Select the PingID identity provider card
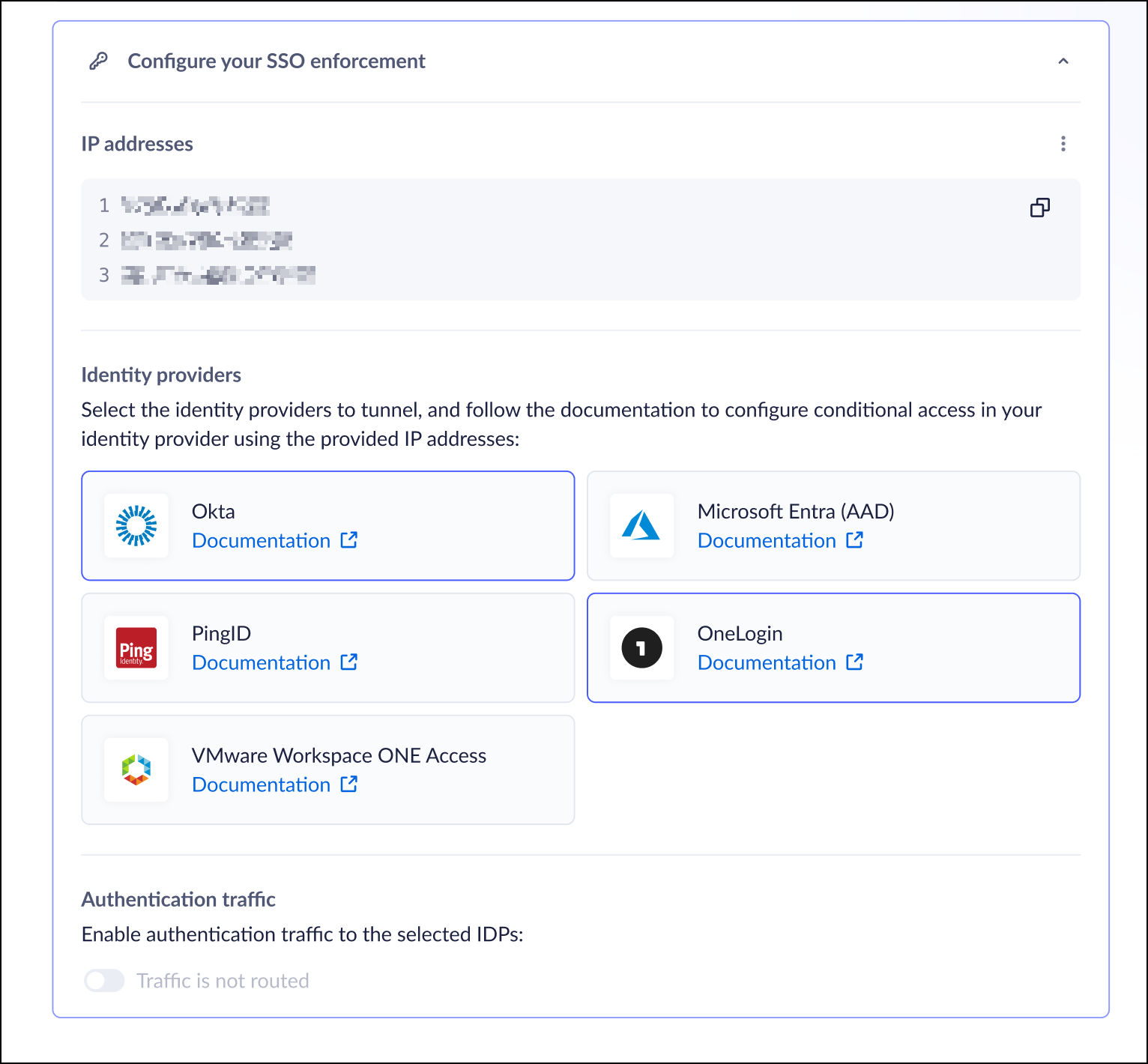This screenshot has height=1064, width=1148. click(450, 648)
